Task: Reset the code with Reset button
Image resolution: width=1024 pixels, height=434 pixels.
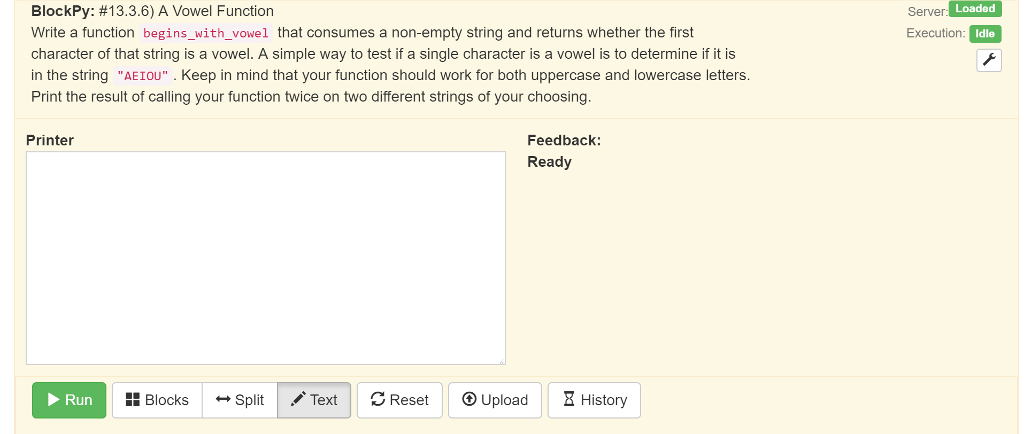Action: pyautogui.click(x=400, y=400)
